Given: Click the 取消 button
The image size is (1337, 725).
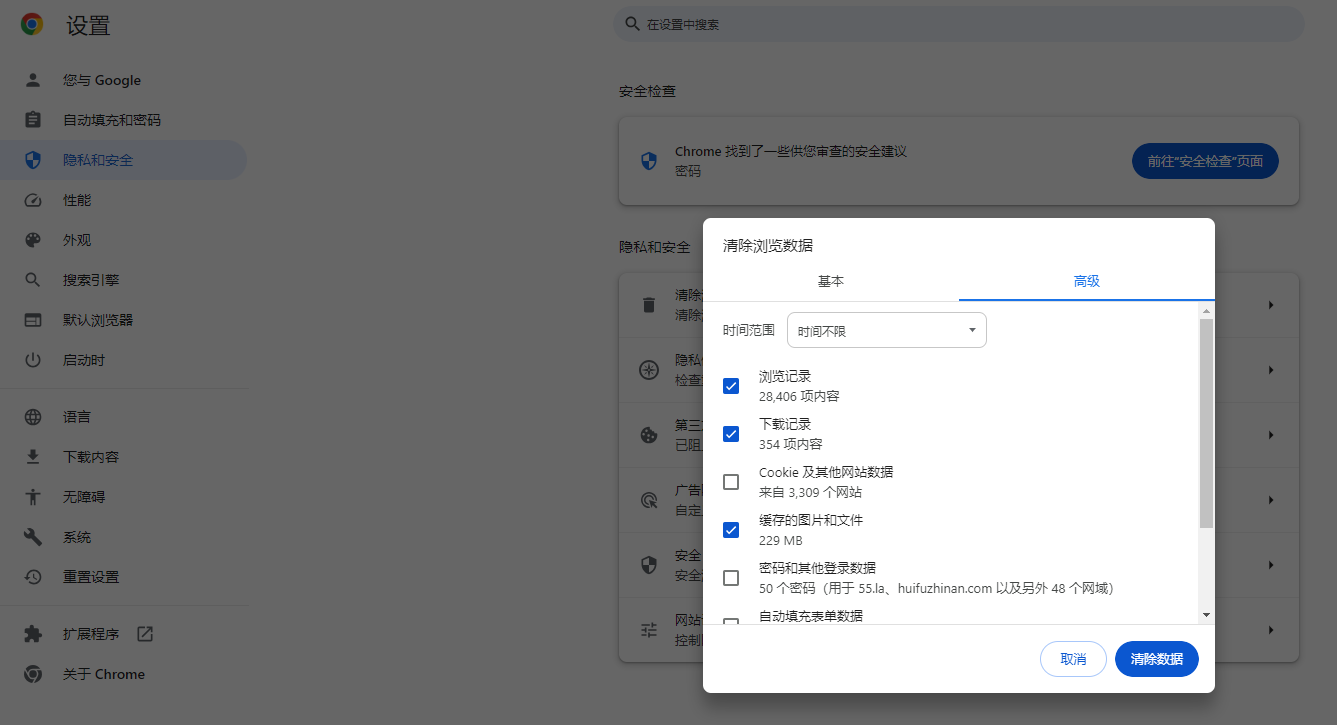Looking at the screenshot, I should coord(1073,658).
